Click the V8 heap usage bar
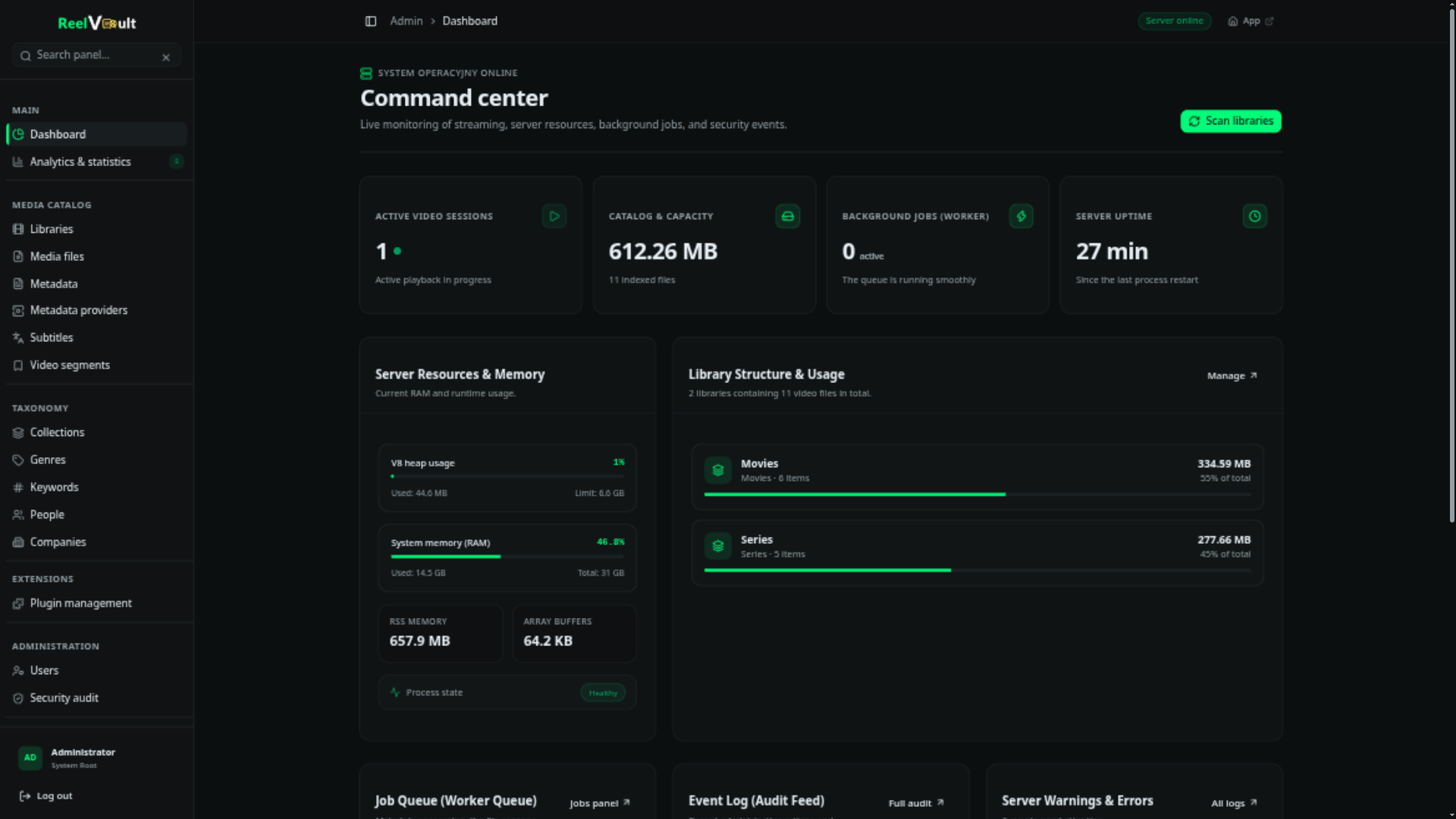Viewport: 1456px width, 819px height. 507,476
